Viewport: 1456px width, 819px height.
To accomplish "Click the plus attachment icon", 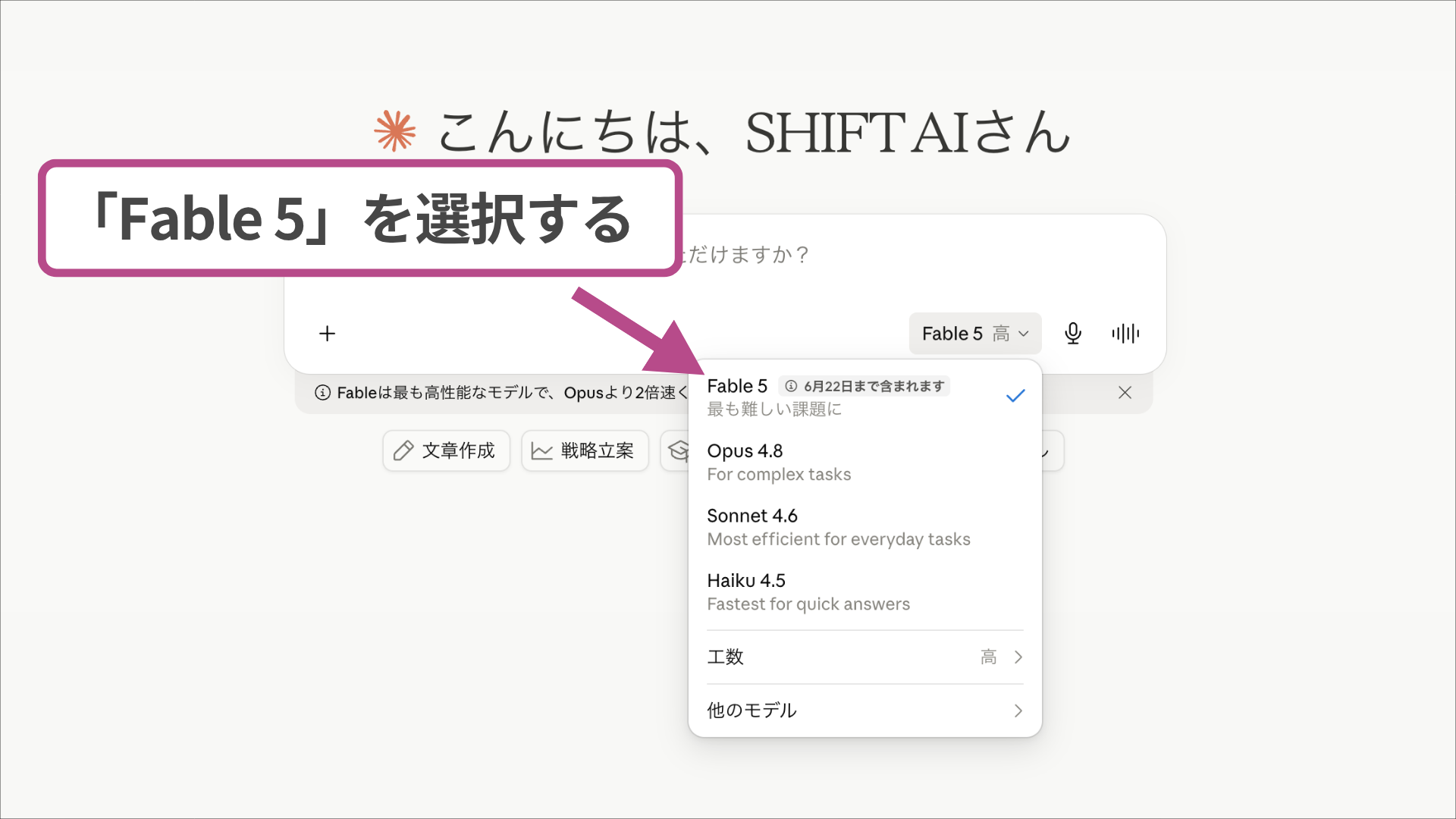I will click(x=327, y=334).
